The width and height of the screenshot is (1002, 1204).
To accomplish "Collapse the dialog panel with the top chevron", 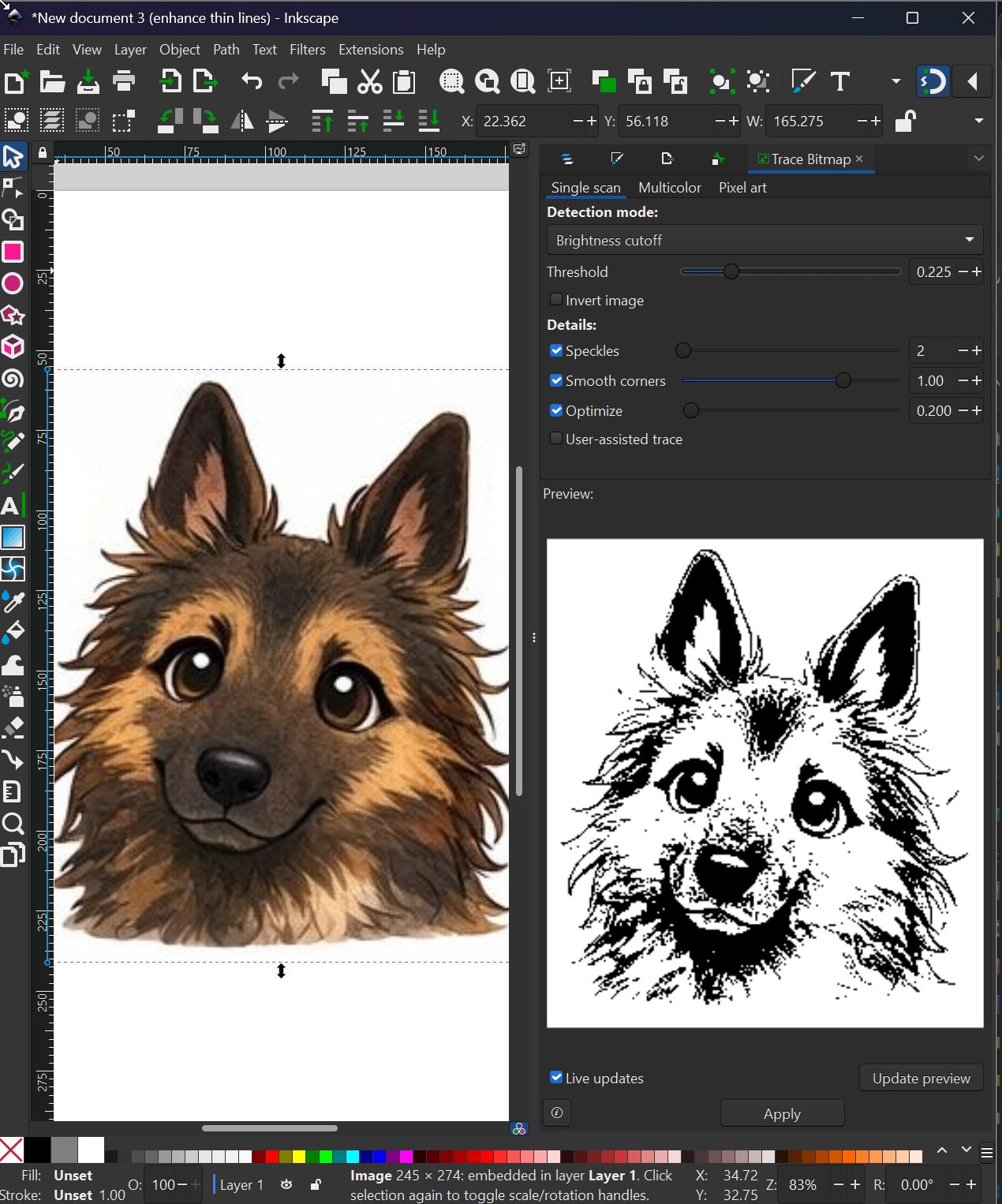I will pyautogui.click(x=979, y=158).
